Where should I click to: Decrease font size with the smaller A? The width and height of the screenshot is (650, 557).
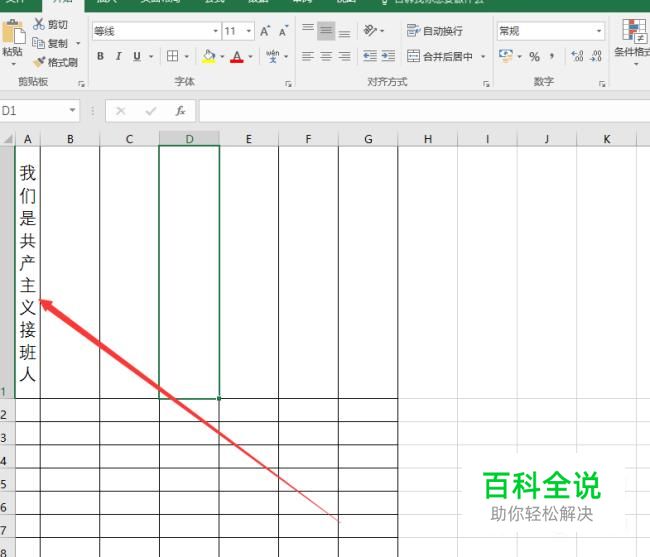point(284,31)
